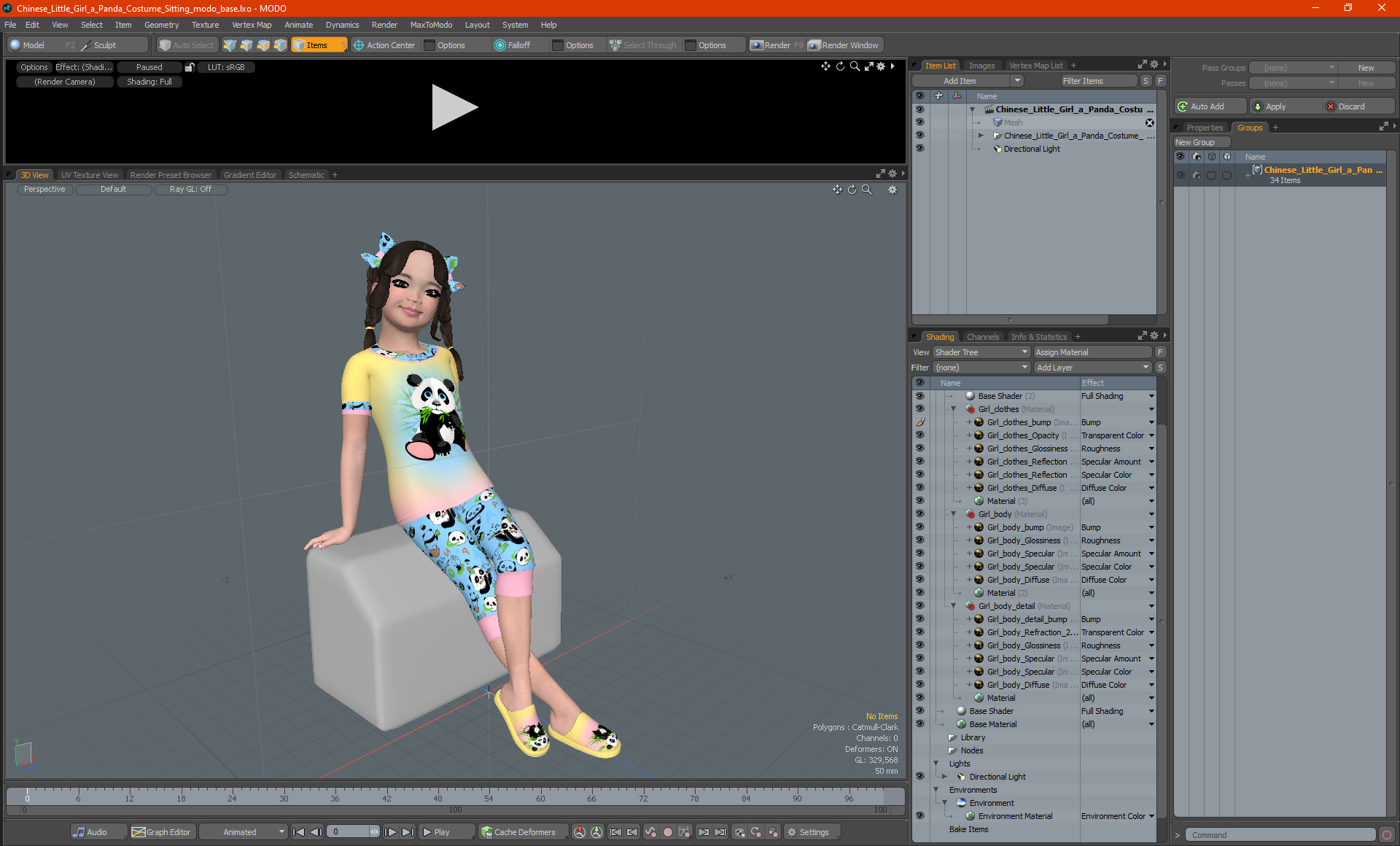Collapse the Girl_clothes material tree
This screenshot has height=846, width=1400.
tap(953, 409)
